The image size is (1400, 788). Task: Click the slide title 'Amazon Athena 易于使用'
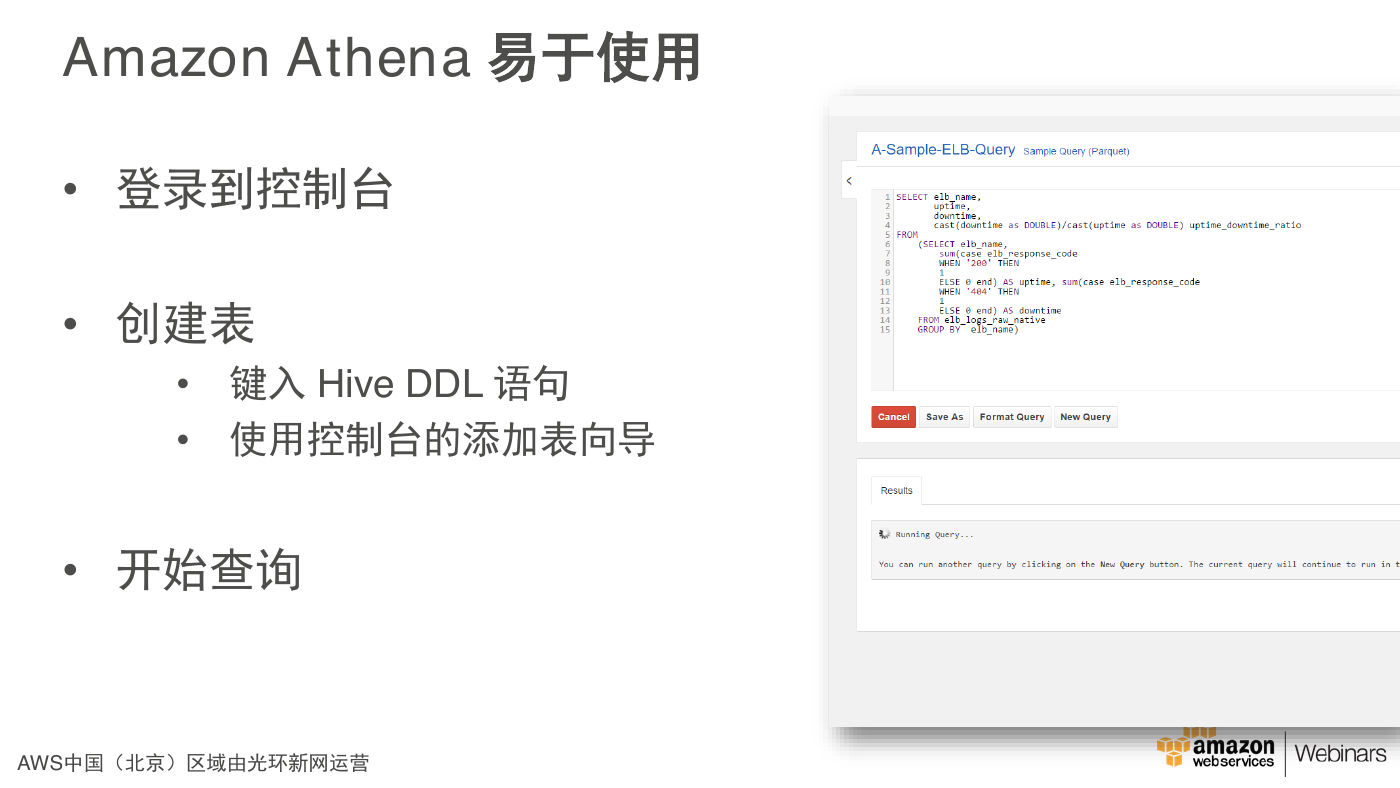coord(381,57)
